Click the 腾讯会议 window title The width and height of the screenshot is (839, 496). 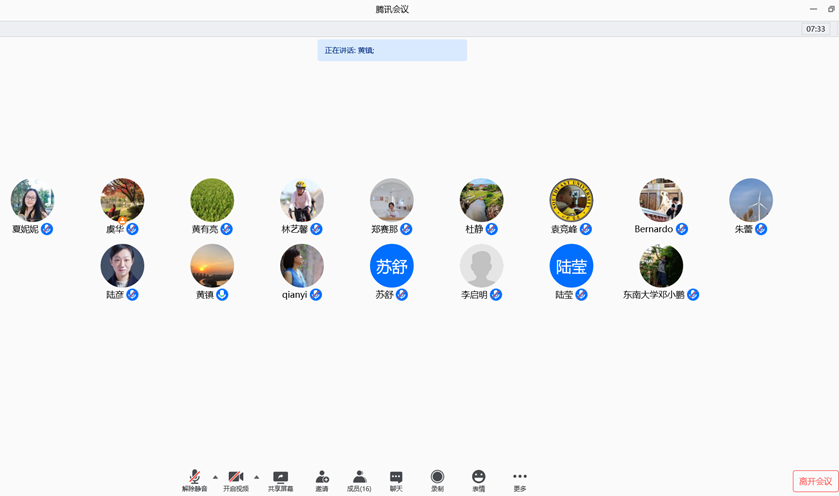tap(392, 9)
